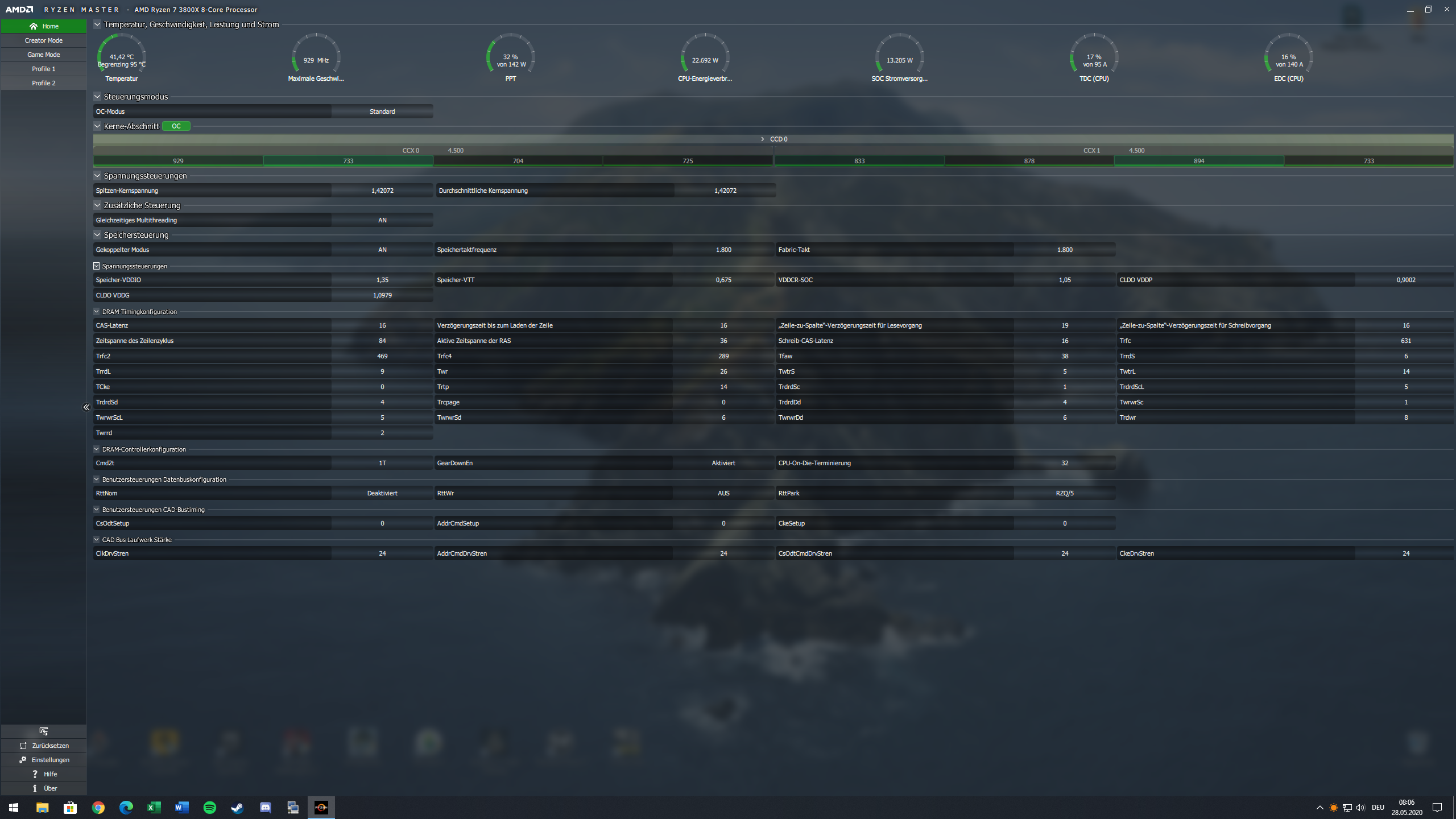This screenshot has width=1456, height=819.
Task: Open Word from the taskbar
Action: point(182,808)
